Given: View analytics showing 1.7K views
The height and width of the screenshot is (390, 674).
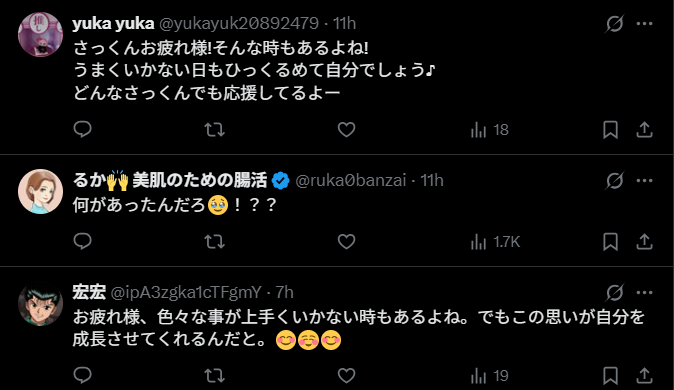Looking at the screenshot, I should [x=495, y=242].
